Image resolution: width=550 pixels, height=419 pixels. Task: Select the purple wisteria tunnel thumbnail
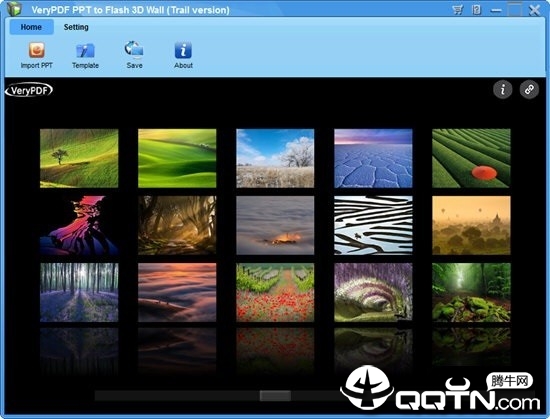click(373, 292)
